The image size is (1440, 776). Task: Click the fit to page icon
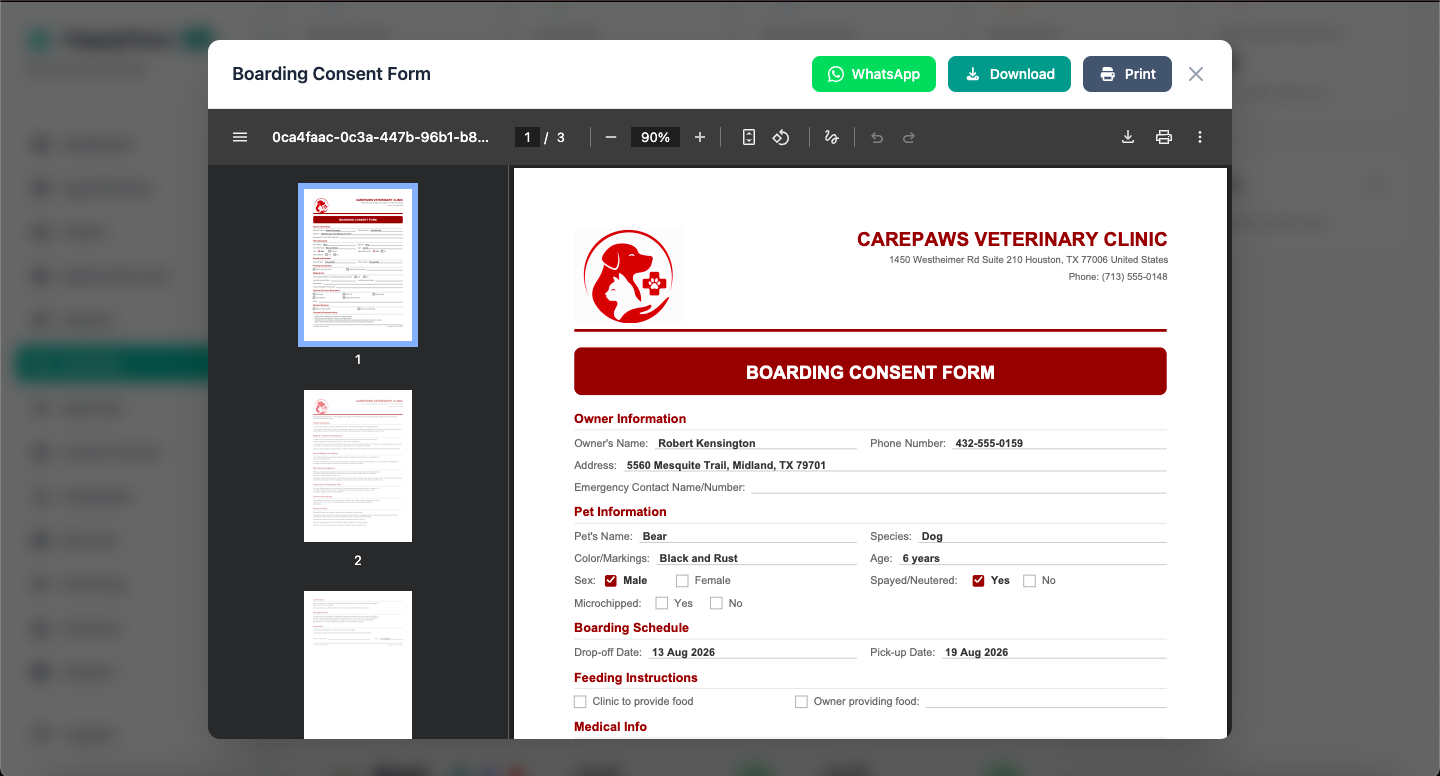(749, 137)
